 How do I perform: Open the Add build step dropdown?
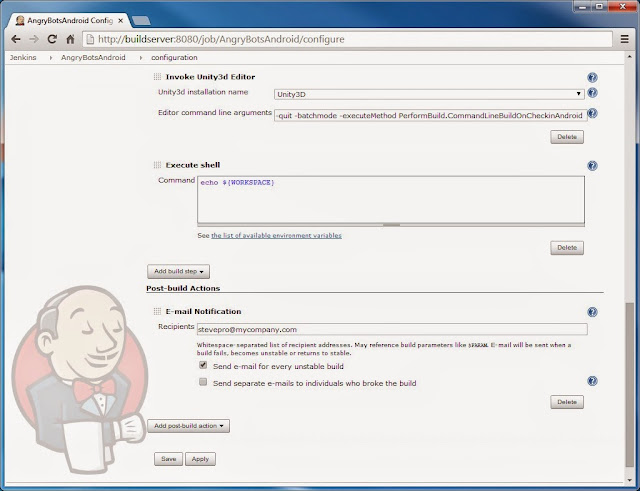point(178,271)
